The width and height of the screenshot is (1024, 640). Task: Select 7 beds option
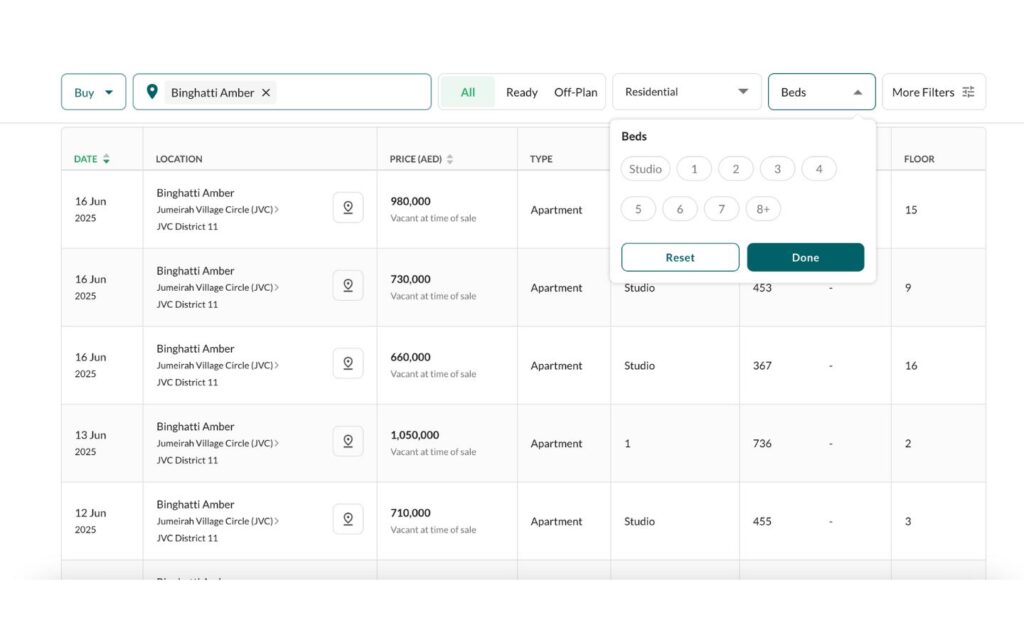click(722, 209)
